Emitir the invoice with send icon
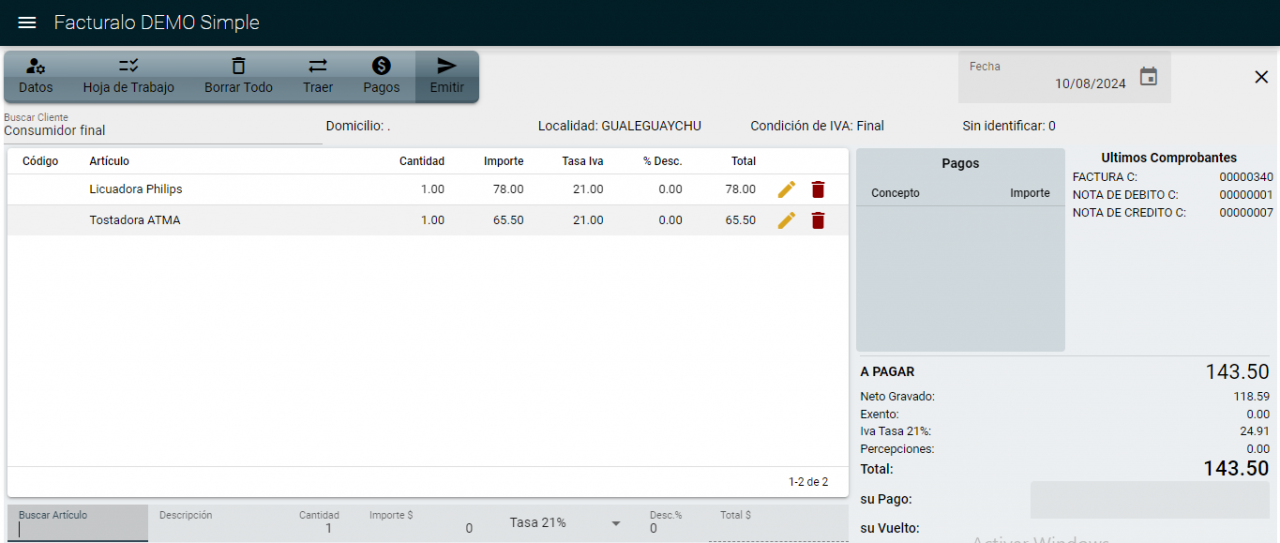 click(x=447, y=77)
